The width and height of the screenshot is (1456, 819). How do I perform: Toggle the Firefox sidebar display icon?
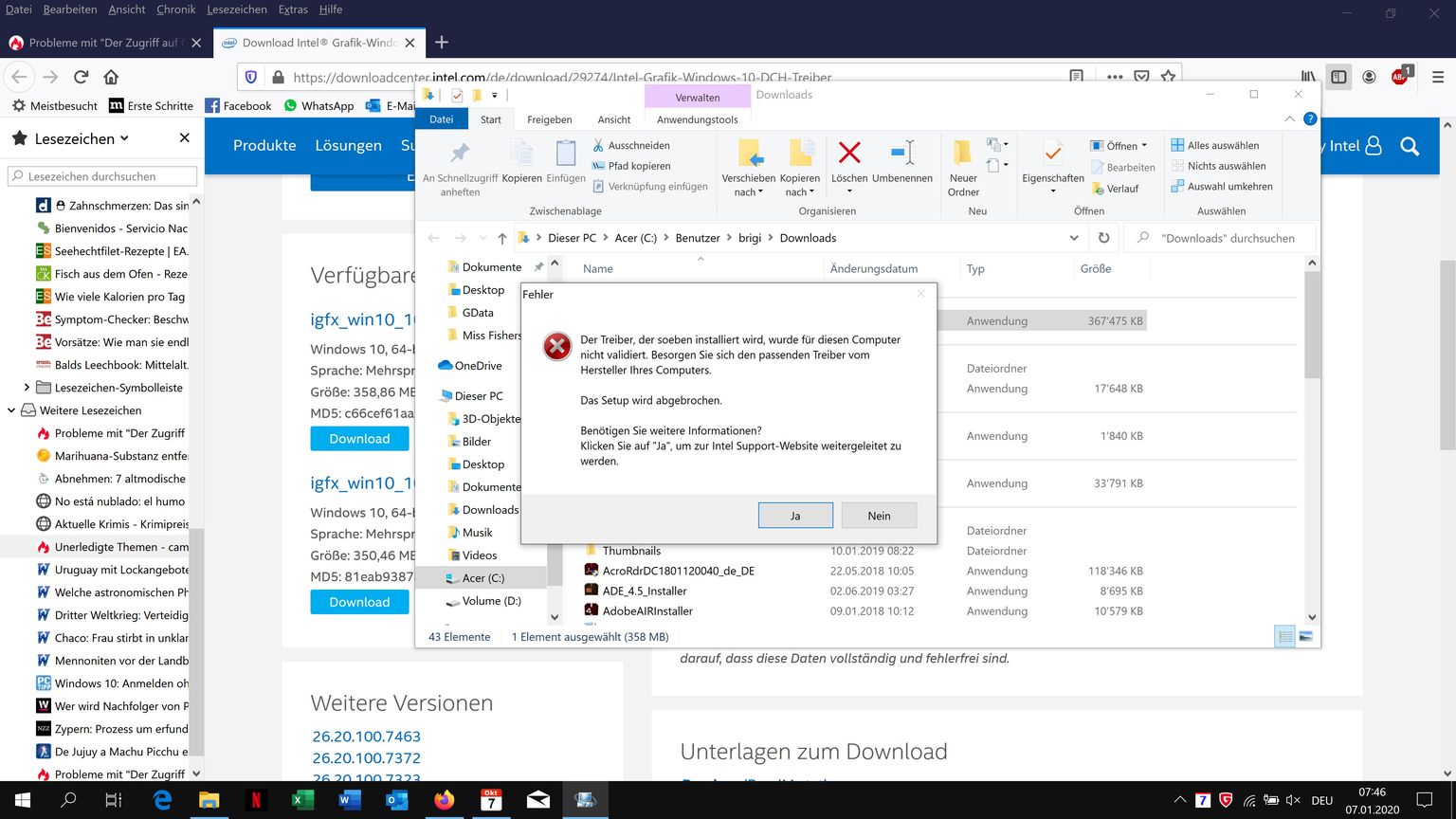click(x=1338, y=77)
